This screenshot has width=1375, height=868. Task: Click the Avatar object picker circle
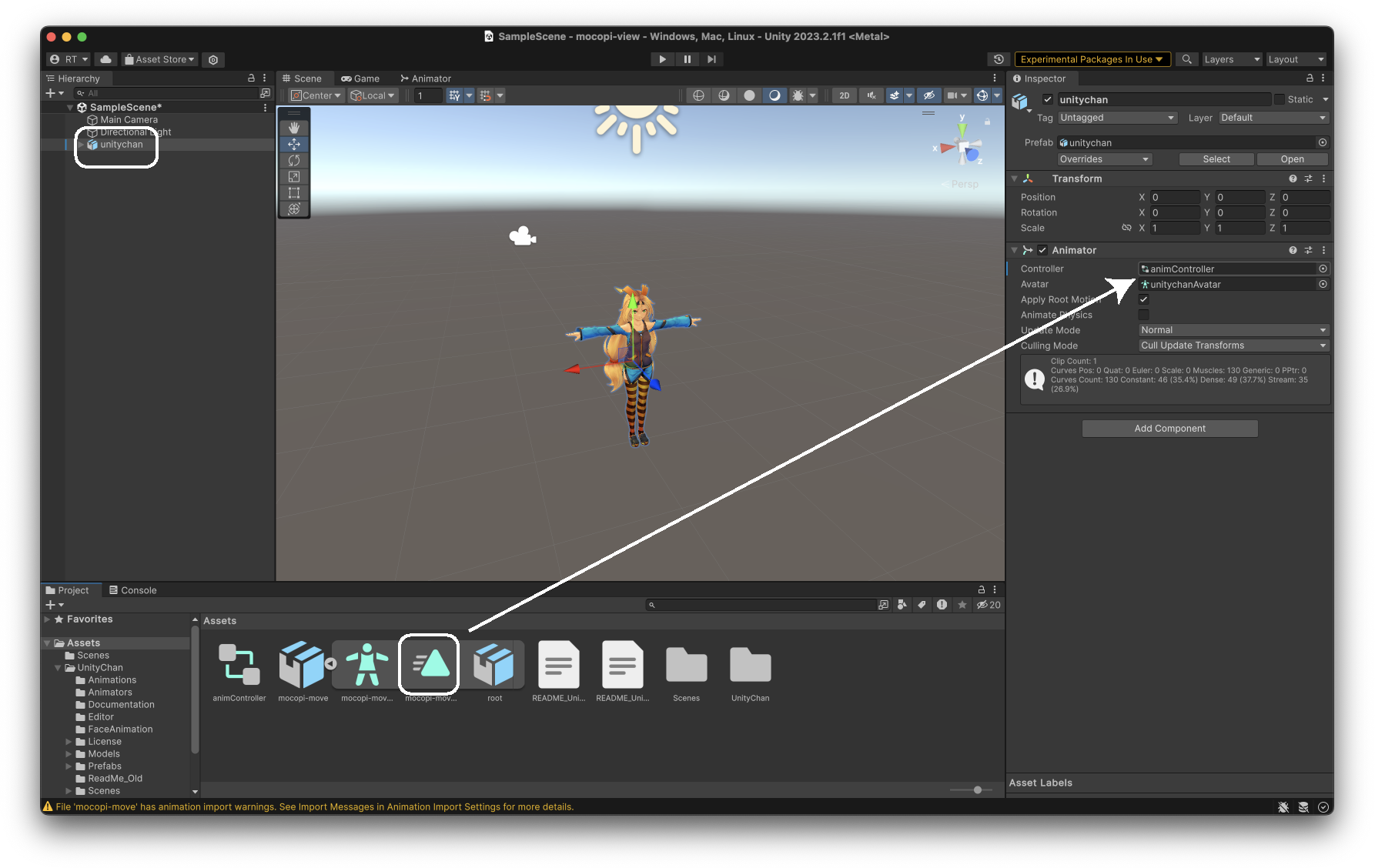(x=1323, y=284)
